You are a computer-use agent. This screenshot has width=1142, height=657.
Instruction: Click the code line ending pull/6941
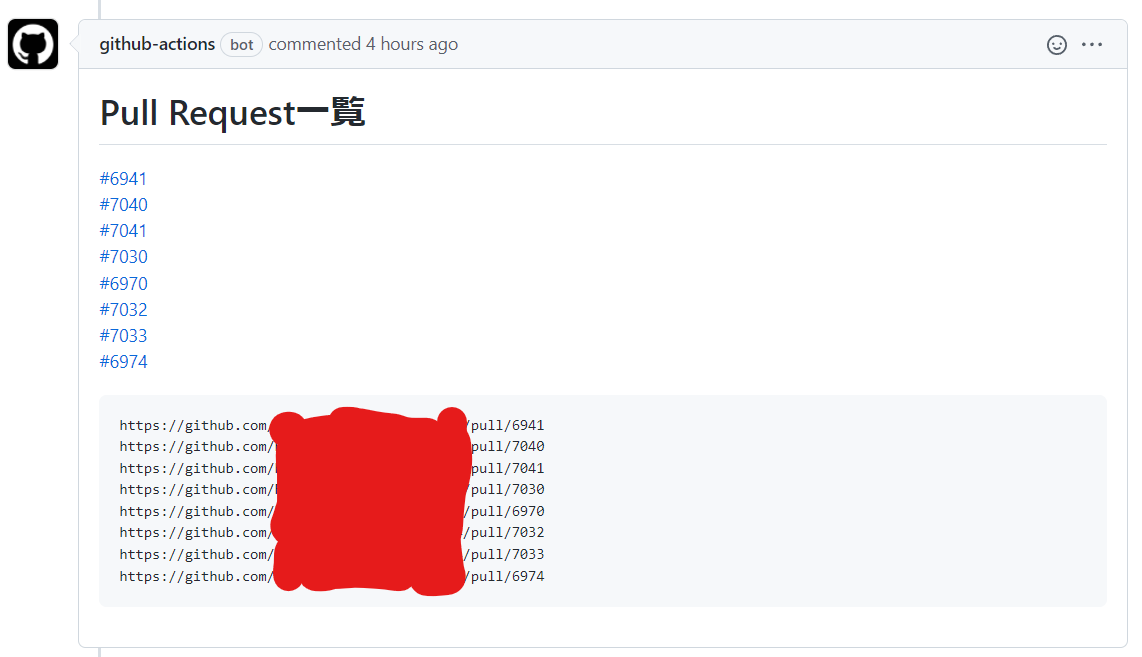click(x=332, y=425)
